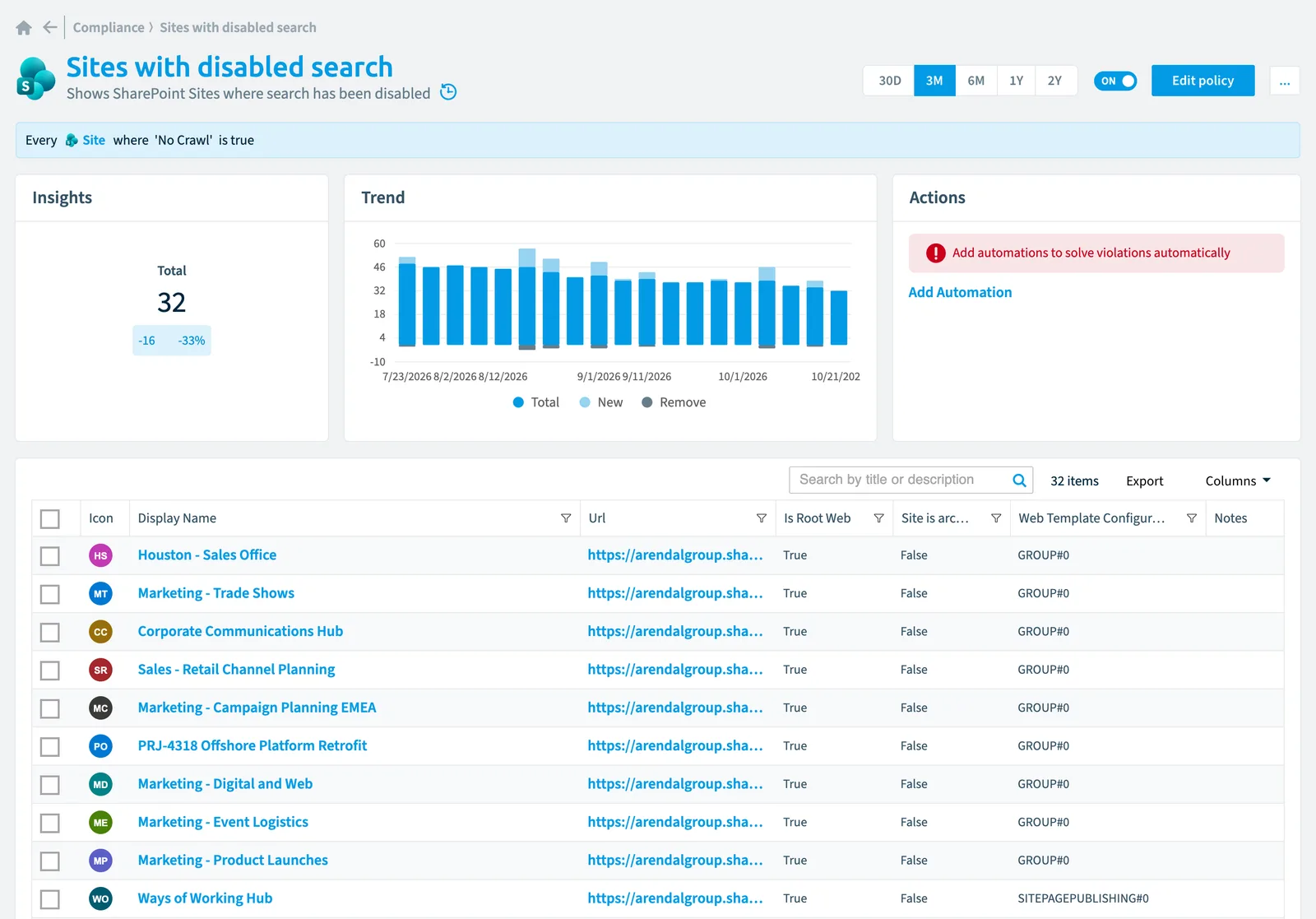The height and width of the screenshot is (919, 1316).
Task: Toggle the Total legend swatch
Action: coord(518,402)
